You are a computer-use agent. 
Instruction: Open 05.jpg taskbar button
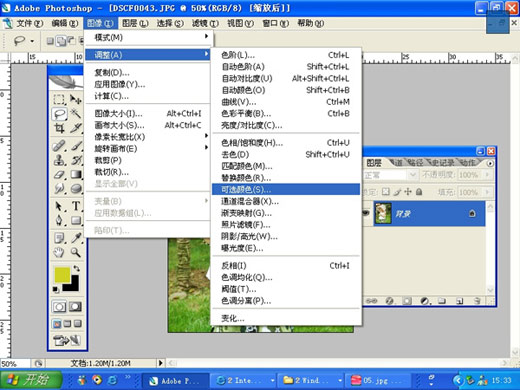pos(378,381)
